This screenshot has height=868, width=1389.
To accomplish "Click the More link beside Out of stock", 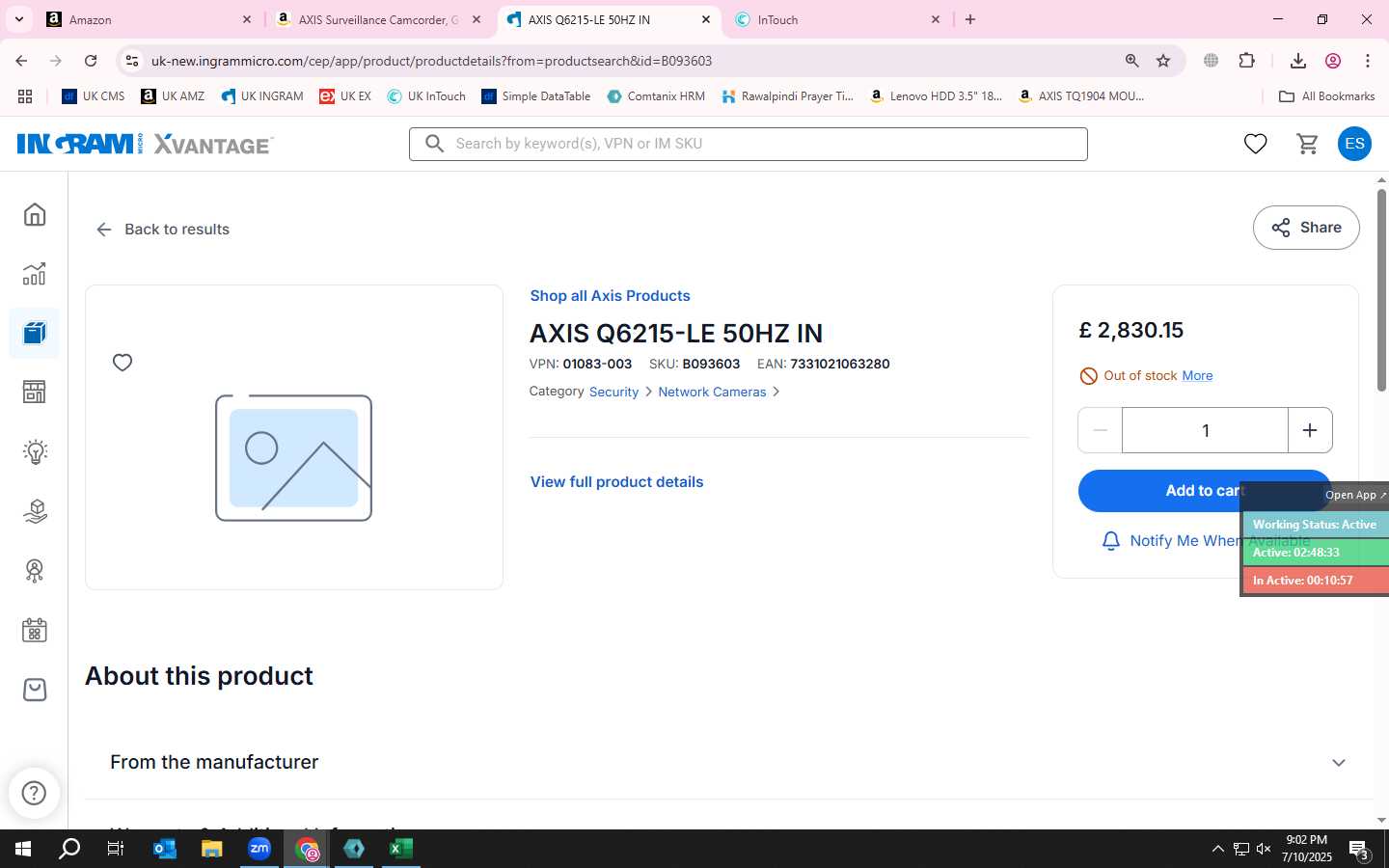I will [1197, 375].
